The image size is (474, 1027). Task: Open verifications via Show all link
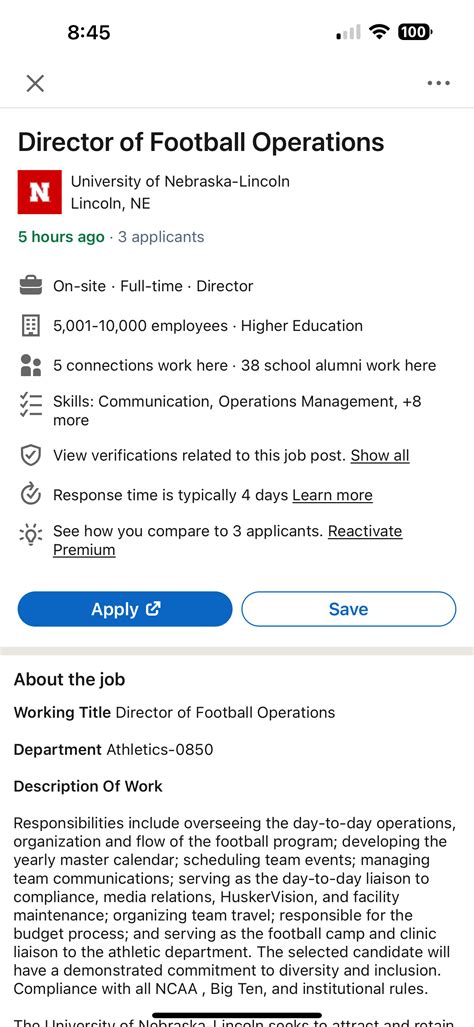tap(380, 455)
